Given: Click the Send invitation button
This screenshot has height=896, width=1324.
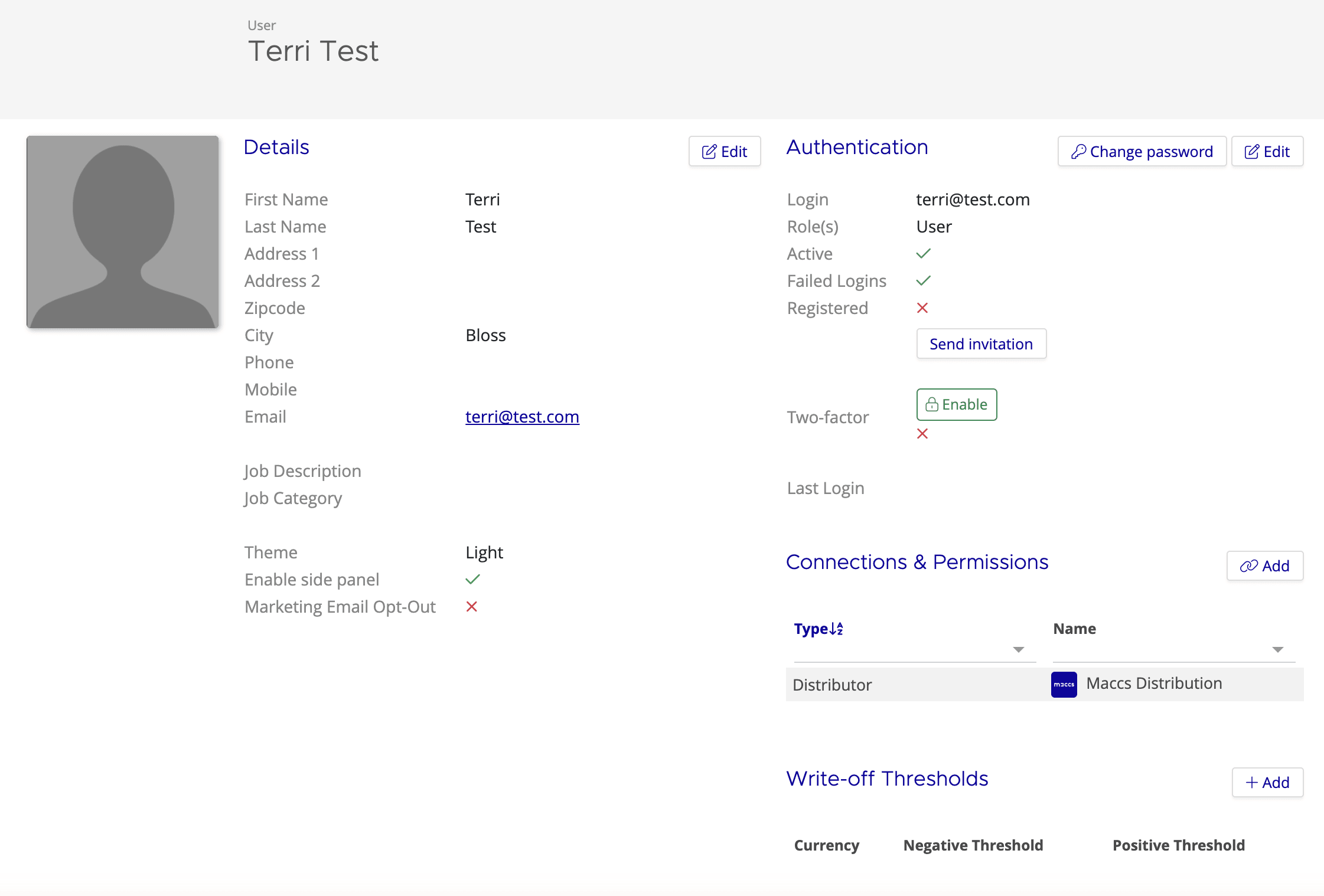Looking at the screenshot, I should coord(981,344).
